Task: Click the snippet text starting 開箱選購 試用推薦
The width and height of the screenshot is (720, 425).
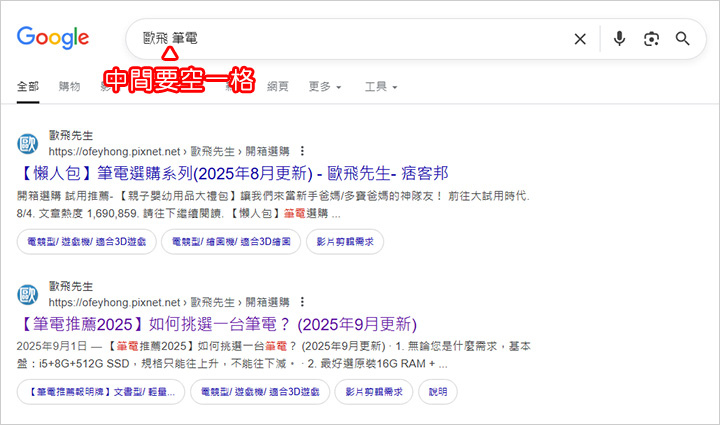Action: [273, 205]
